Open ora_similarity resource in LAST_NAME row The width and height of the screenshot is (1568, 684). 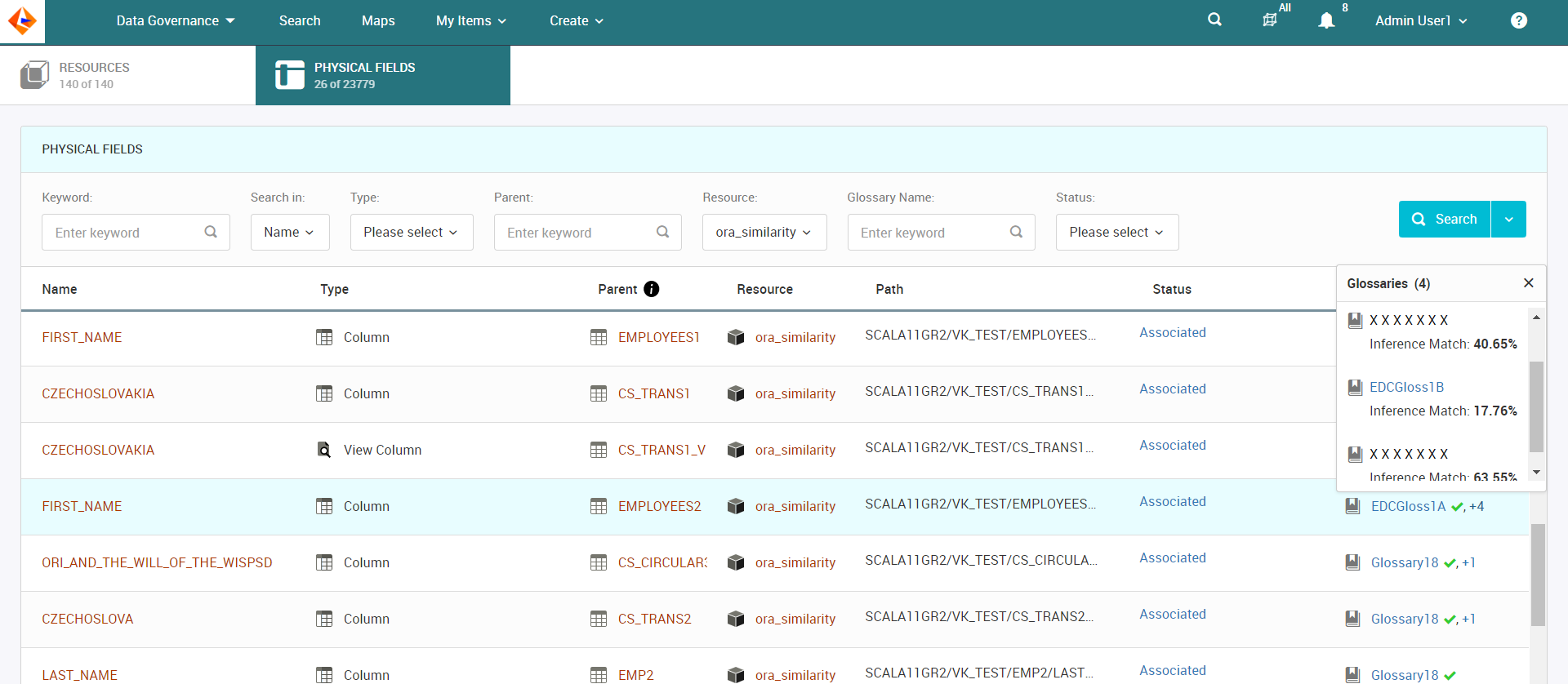pos(795,675)
